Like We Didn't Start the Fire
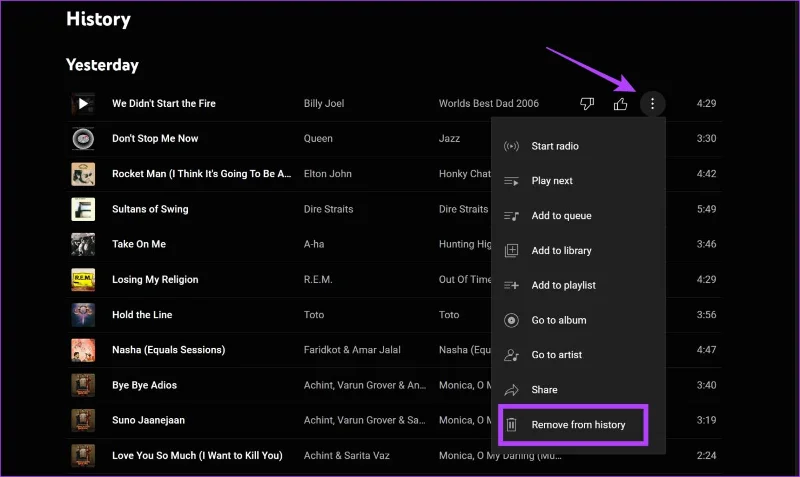Screen dimensions: 800x477 (620, 104)
